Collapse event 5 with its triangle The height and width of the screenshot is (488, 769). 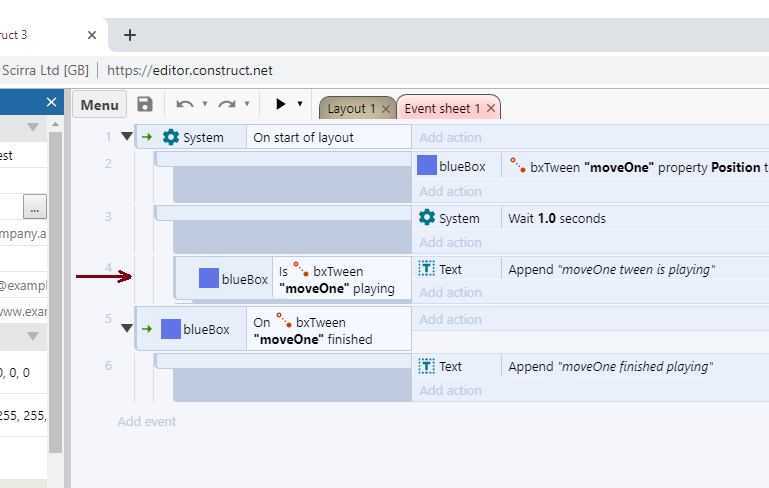click(x=127, y=328)
